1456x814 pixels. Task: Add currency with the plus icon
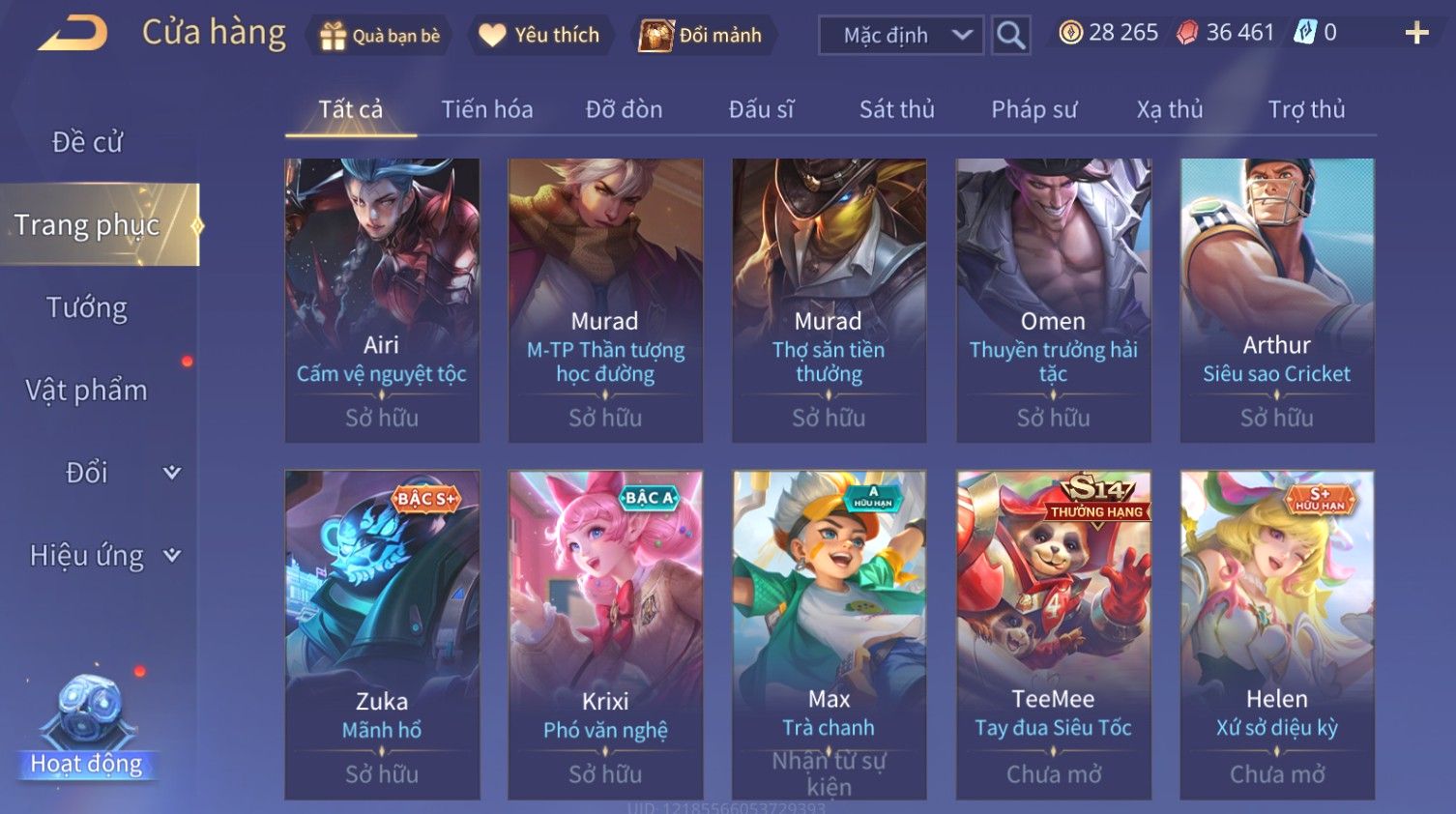pos(1416,33)
